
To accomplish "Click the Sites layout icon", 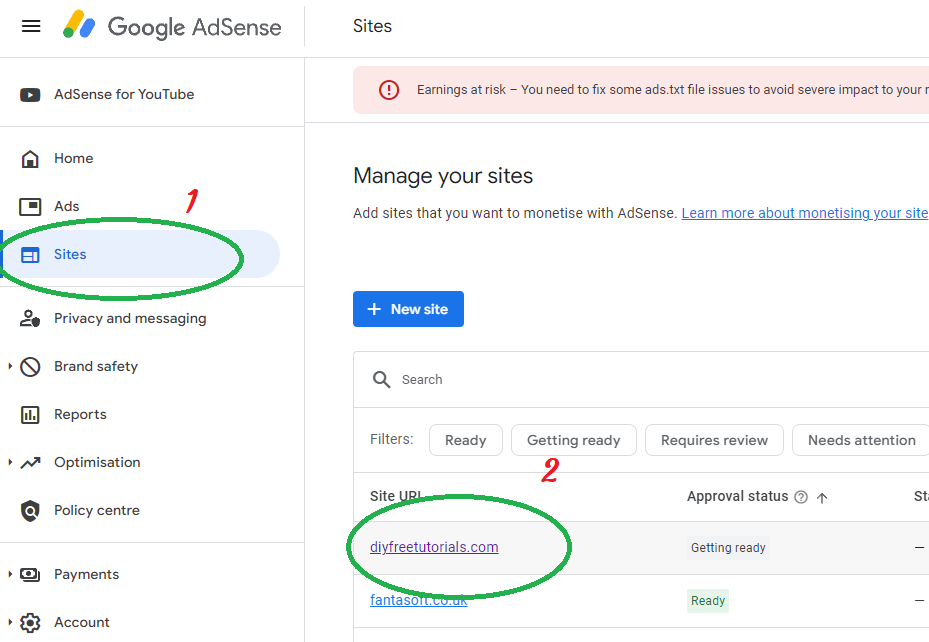I will (x=30, y=255).
